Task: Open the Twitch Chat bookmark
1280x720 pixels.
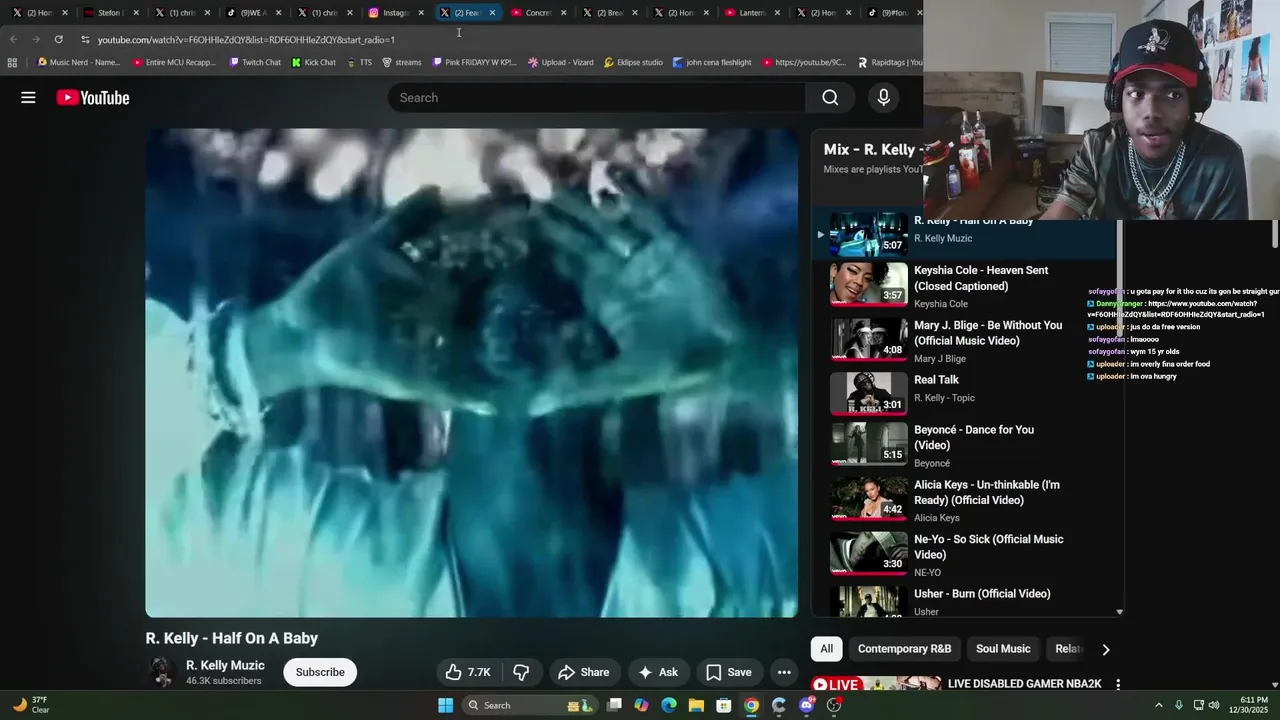Action: click(254, 62)
